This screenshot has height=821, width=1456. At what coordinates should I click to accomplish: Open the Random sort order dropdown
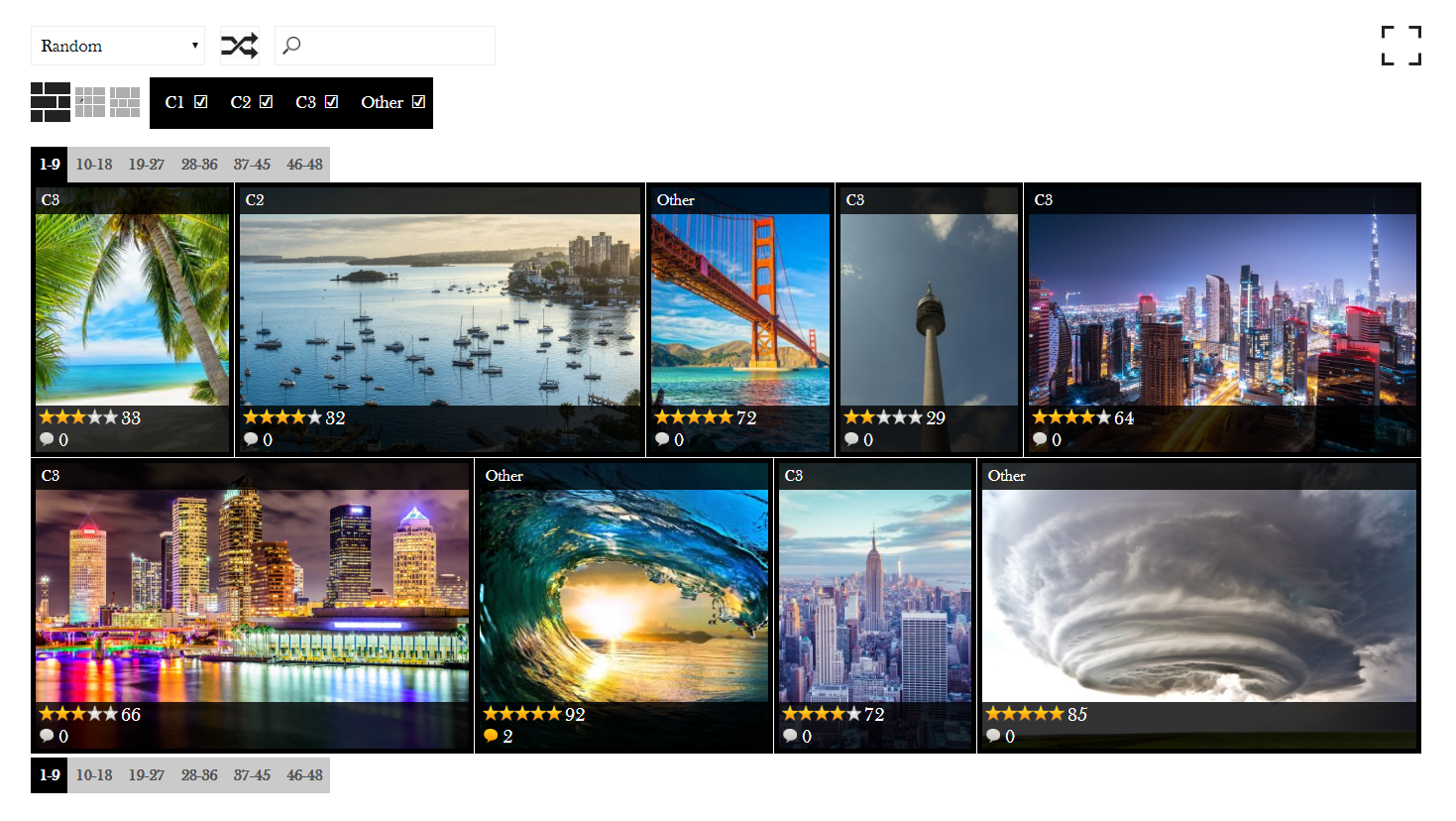point(118,46)
